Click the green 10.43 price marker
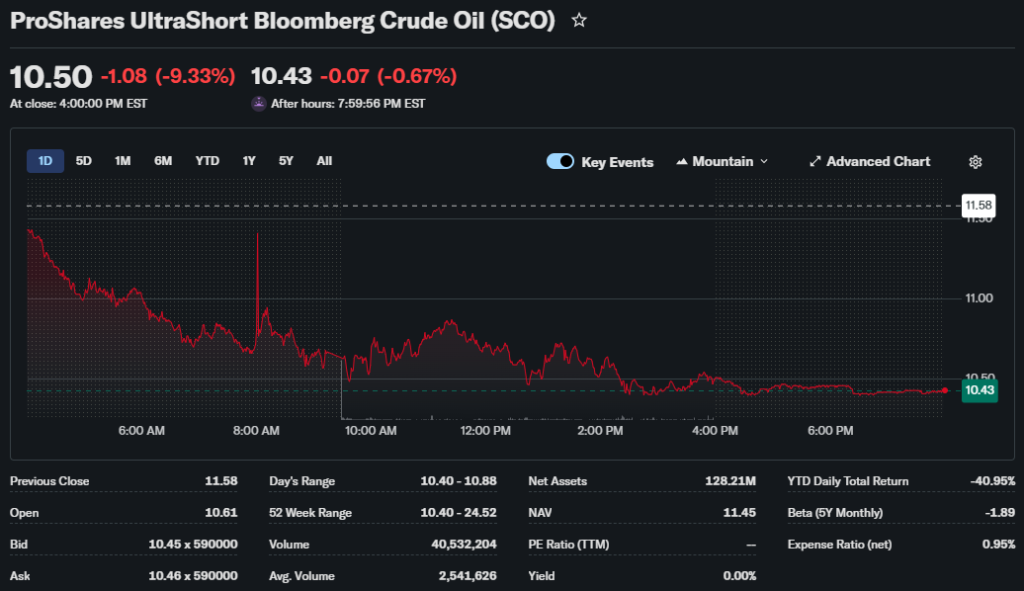Screen dimensions: 1024x591 pyautogui.click(x=978, y=391)
